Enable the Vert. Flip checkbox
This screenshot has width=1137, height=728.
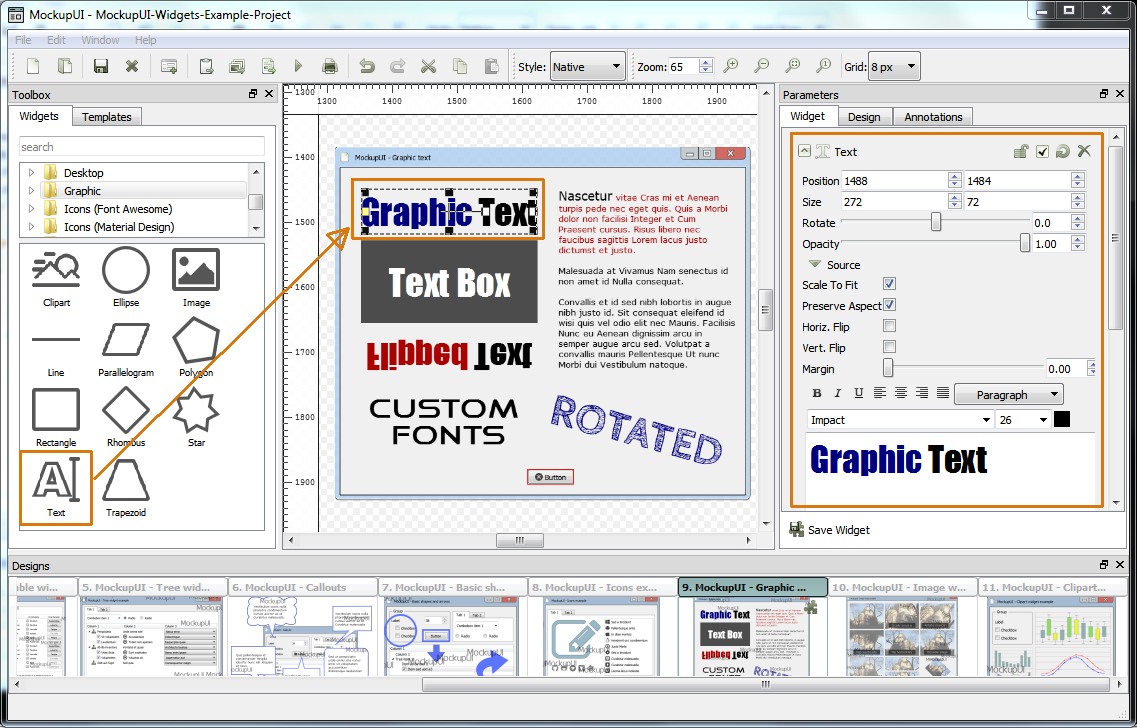pyautogui.click(x=889, y=347)
